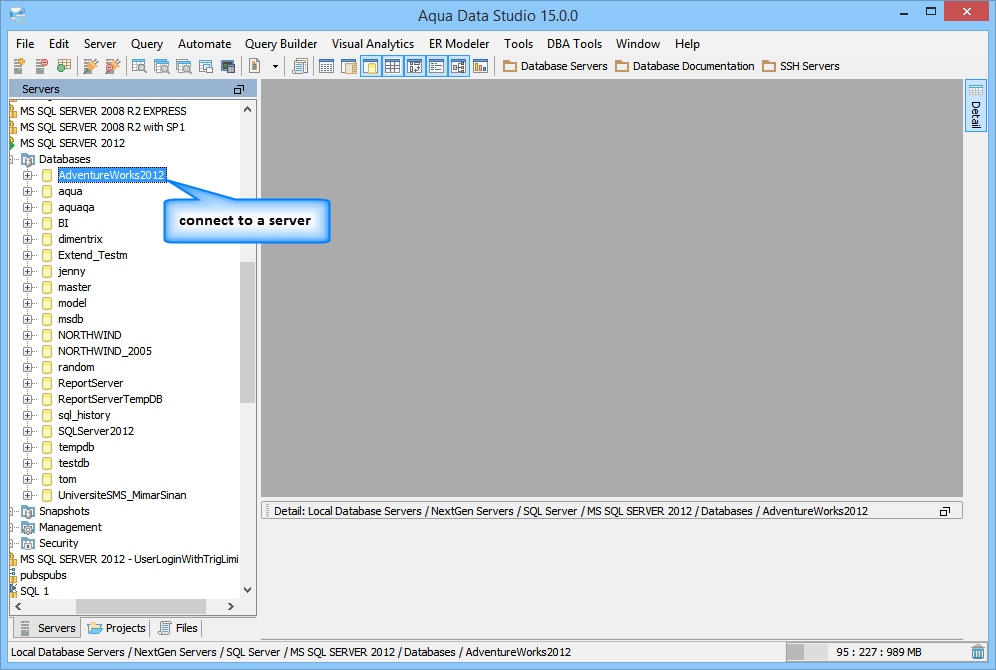Screen dimensions: 996x670
Task: Click the dark terminal window toolbar icon
Action: pyautogui.click(x=228, y=66)
